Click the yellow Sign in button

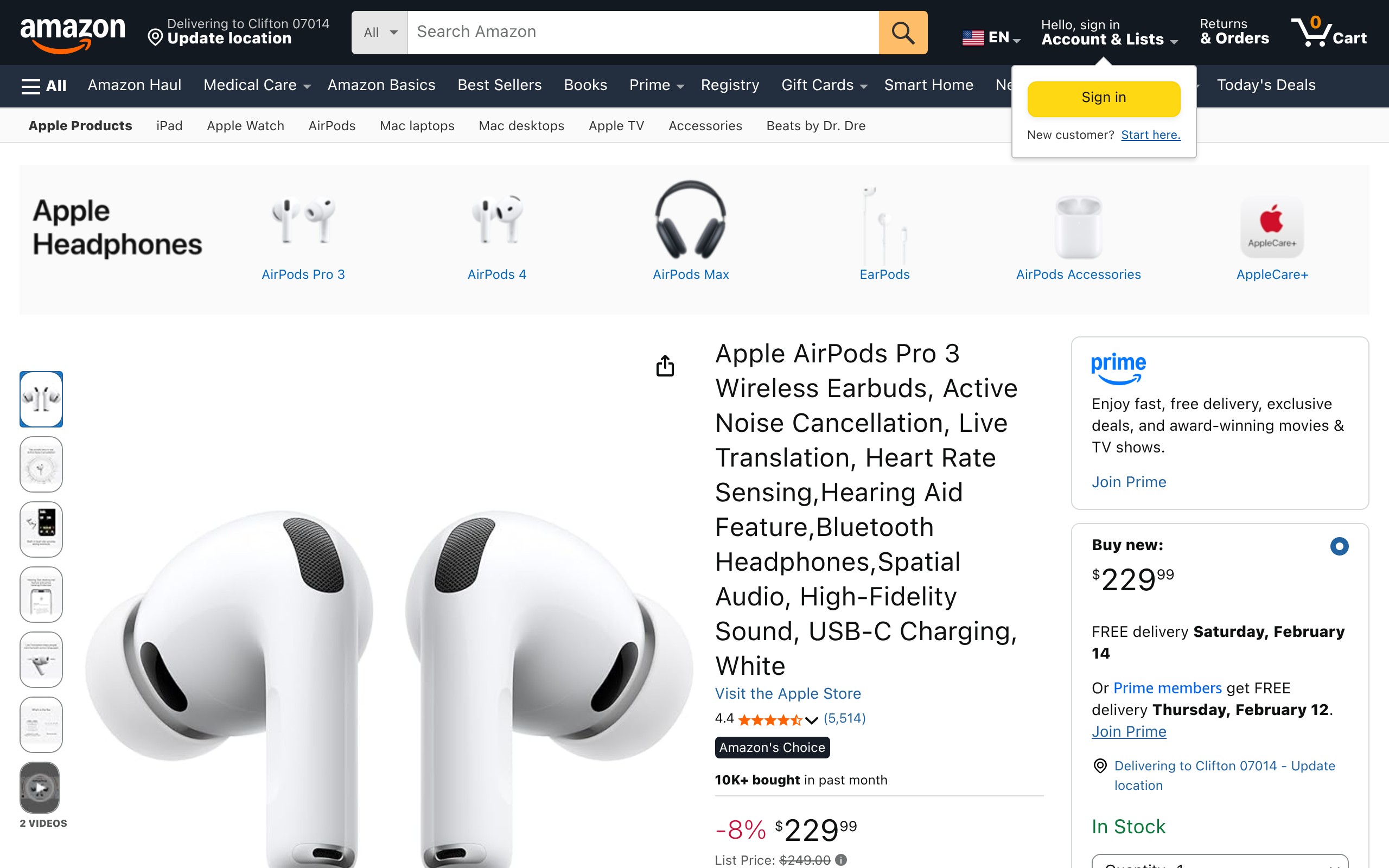1103,98
